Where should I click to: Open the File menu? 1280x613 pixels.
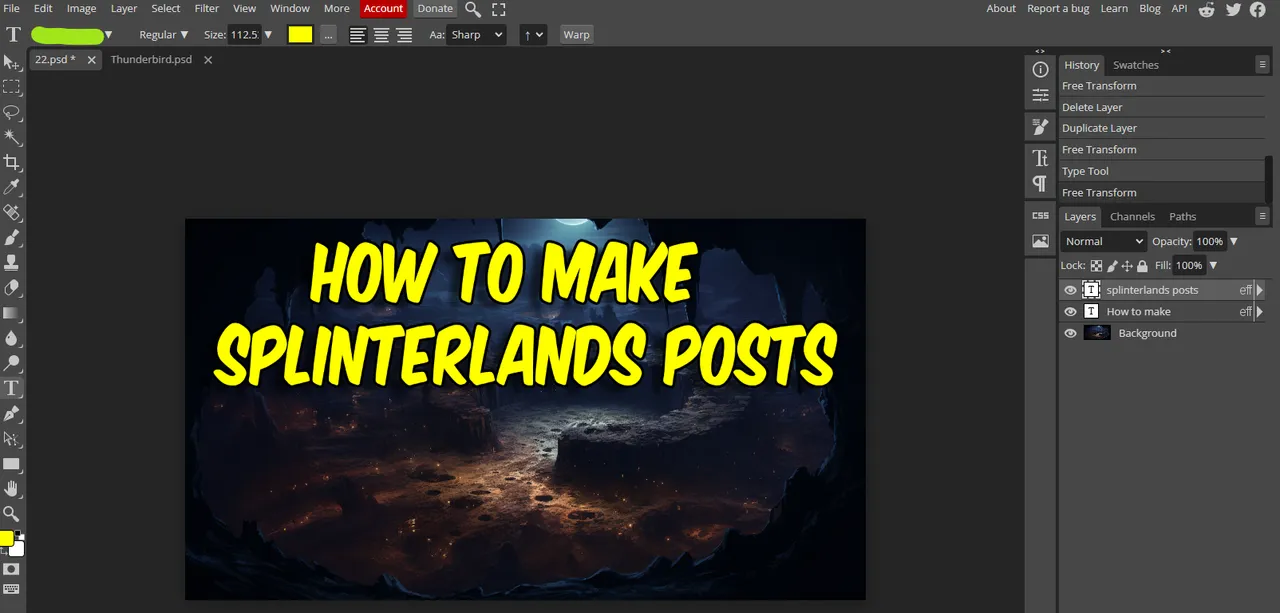coord(12,9)
